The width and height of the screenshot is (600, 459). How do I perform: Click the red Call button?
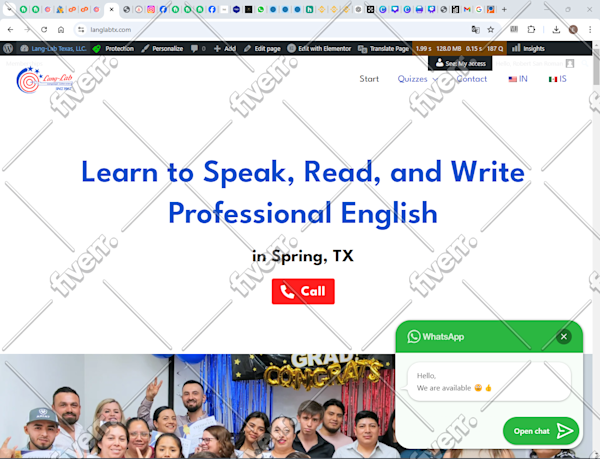click(x=303, y=291)
